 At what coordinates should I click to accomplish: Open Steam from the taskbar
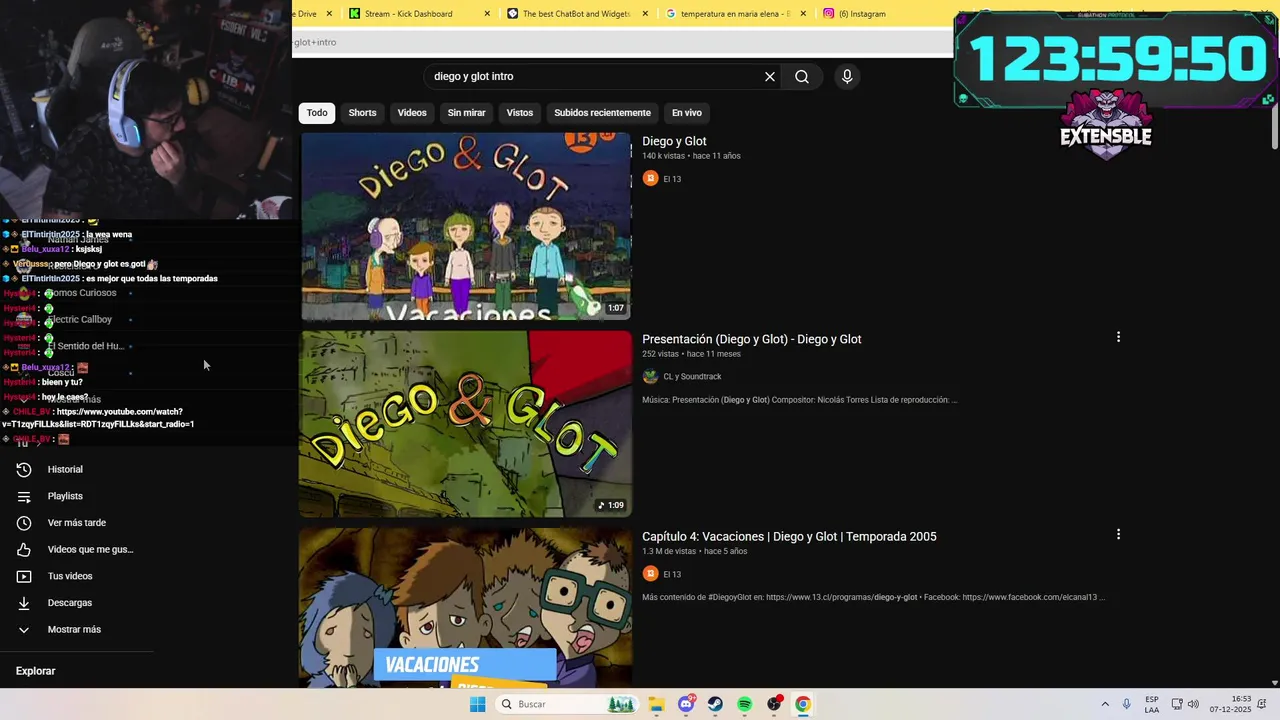pyautogui.click(x=715, y=704)
